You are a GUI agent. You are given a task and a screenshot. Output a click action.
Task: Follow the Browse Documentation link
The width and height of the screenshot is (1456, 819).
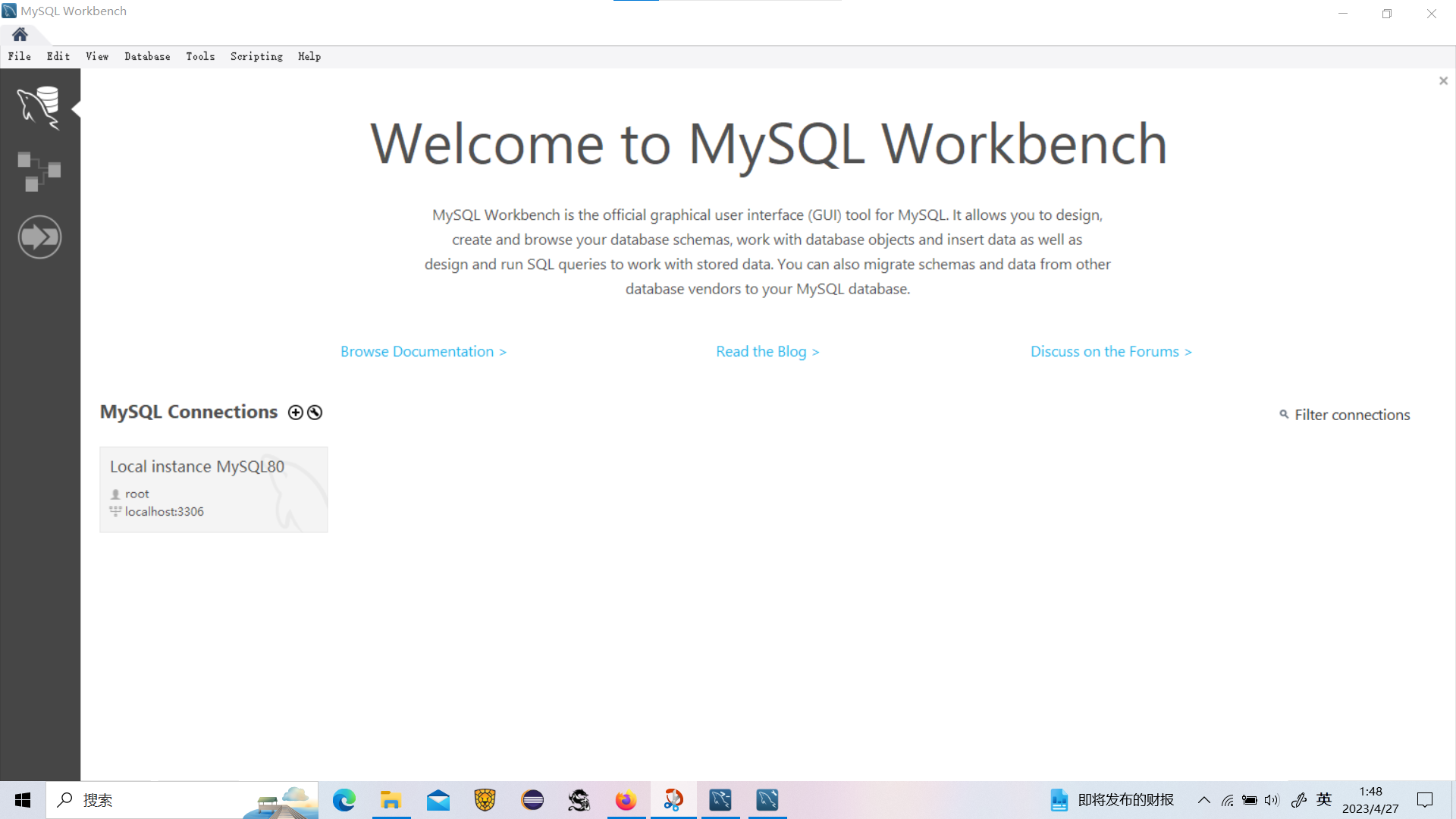click(423, 352)
